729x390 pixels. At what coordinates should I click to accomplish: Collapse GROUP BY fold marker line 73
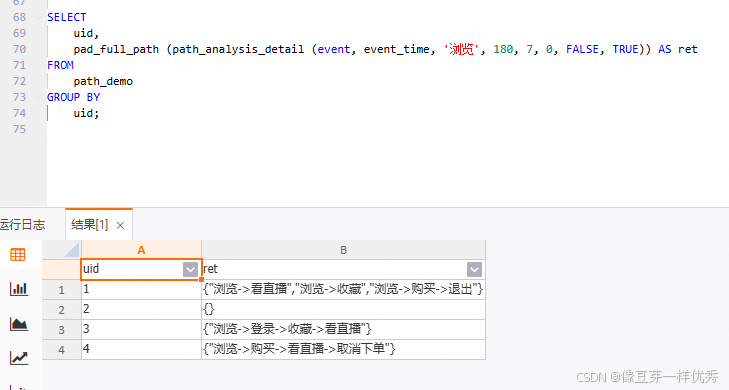(39, 97)
